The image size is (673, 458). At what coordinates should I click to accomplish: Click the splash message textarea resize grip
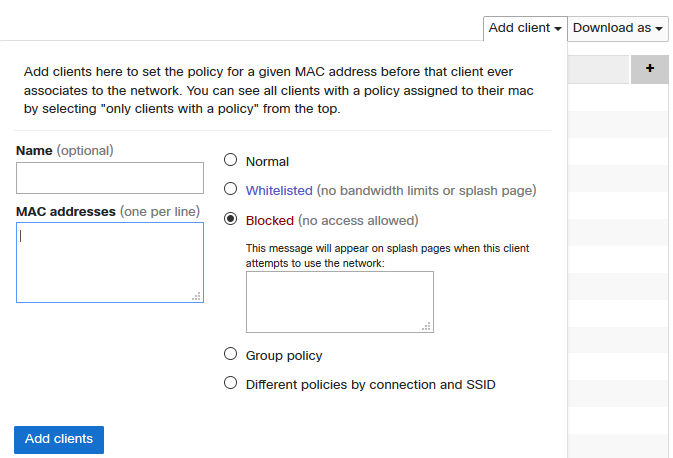click(x=427, y=326)
